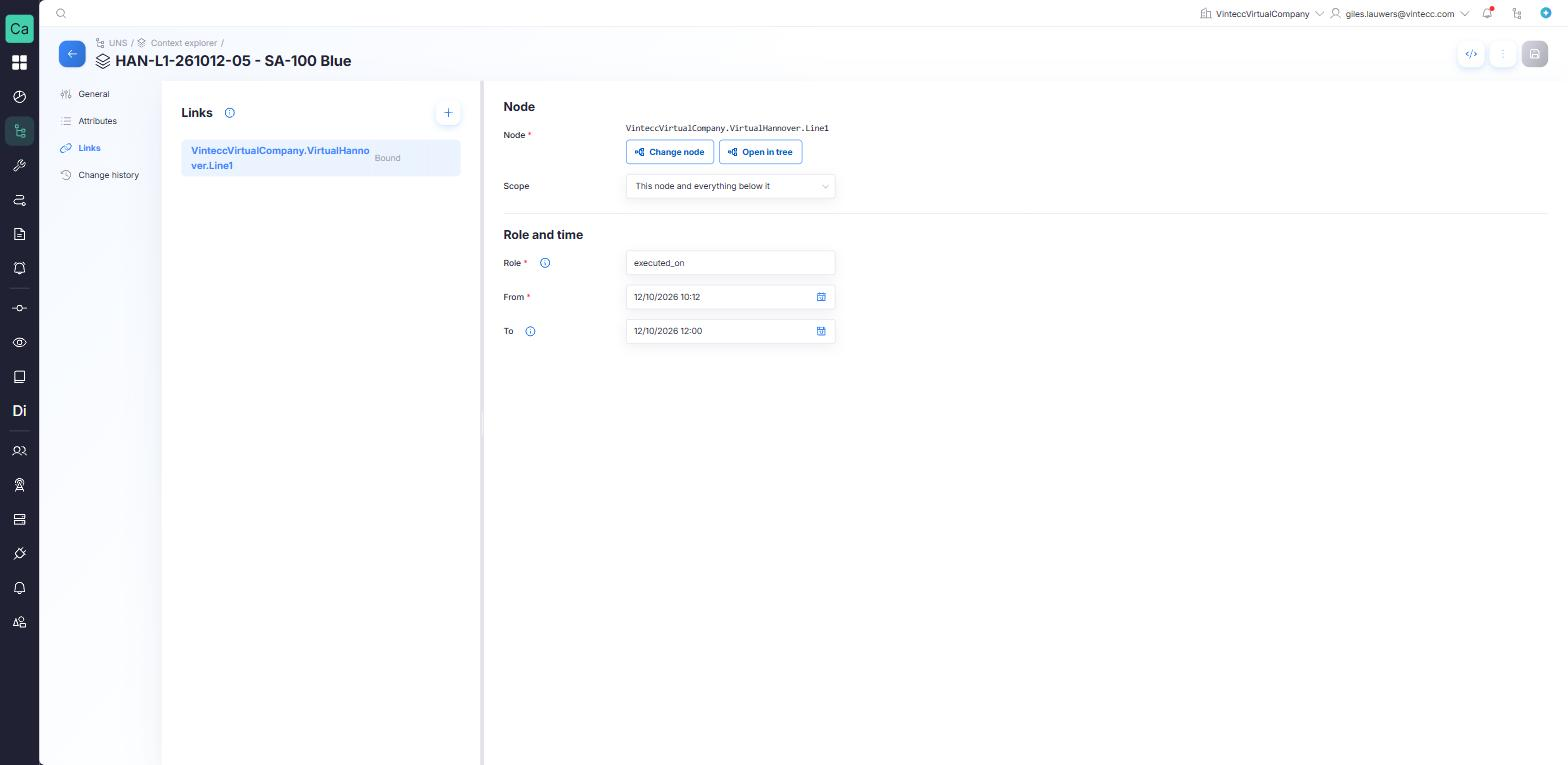The width and height of the screenshot is (1568, 765).
Task: Expand the Scope dropdown
Action: [730, 186]
